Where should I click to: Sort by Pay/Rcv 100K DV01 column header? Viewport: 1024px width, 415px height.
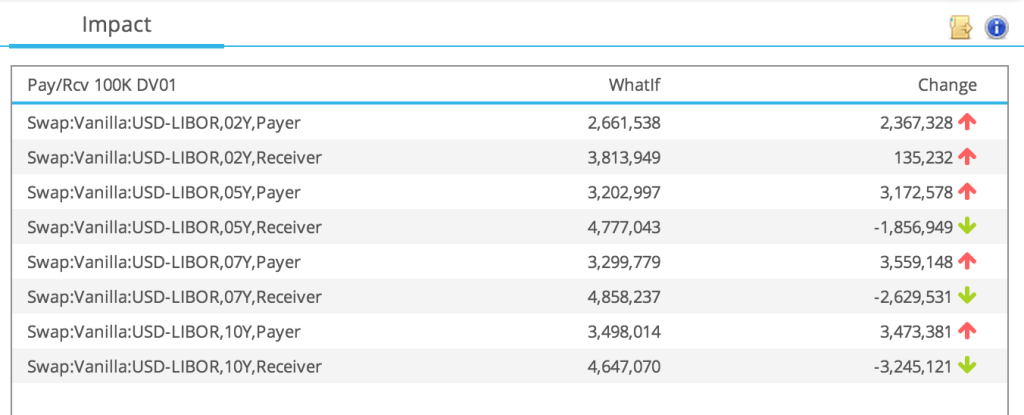102,86
